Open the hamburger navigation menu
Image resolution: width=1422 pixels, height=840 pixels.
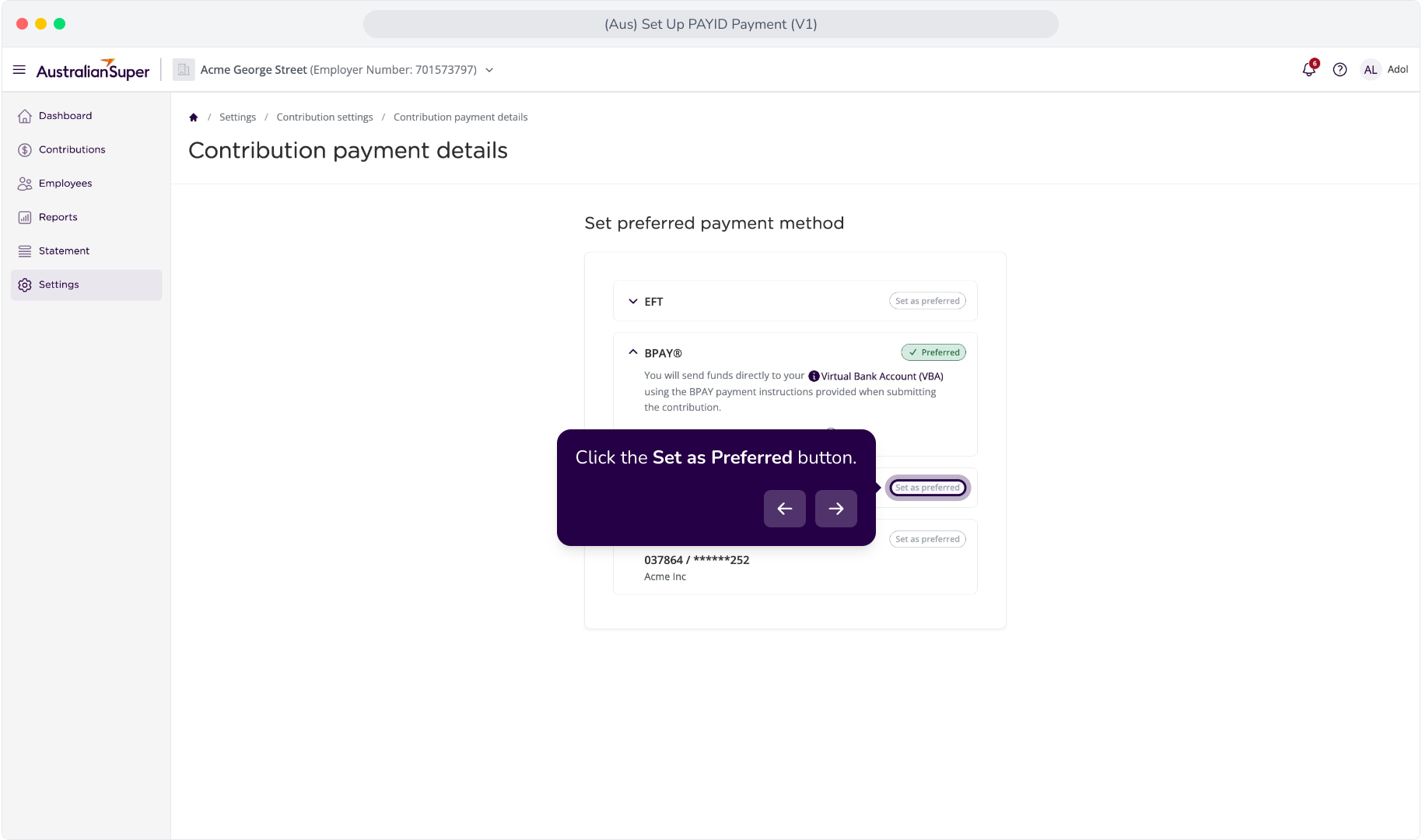[19, 70]
